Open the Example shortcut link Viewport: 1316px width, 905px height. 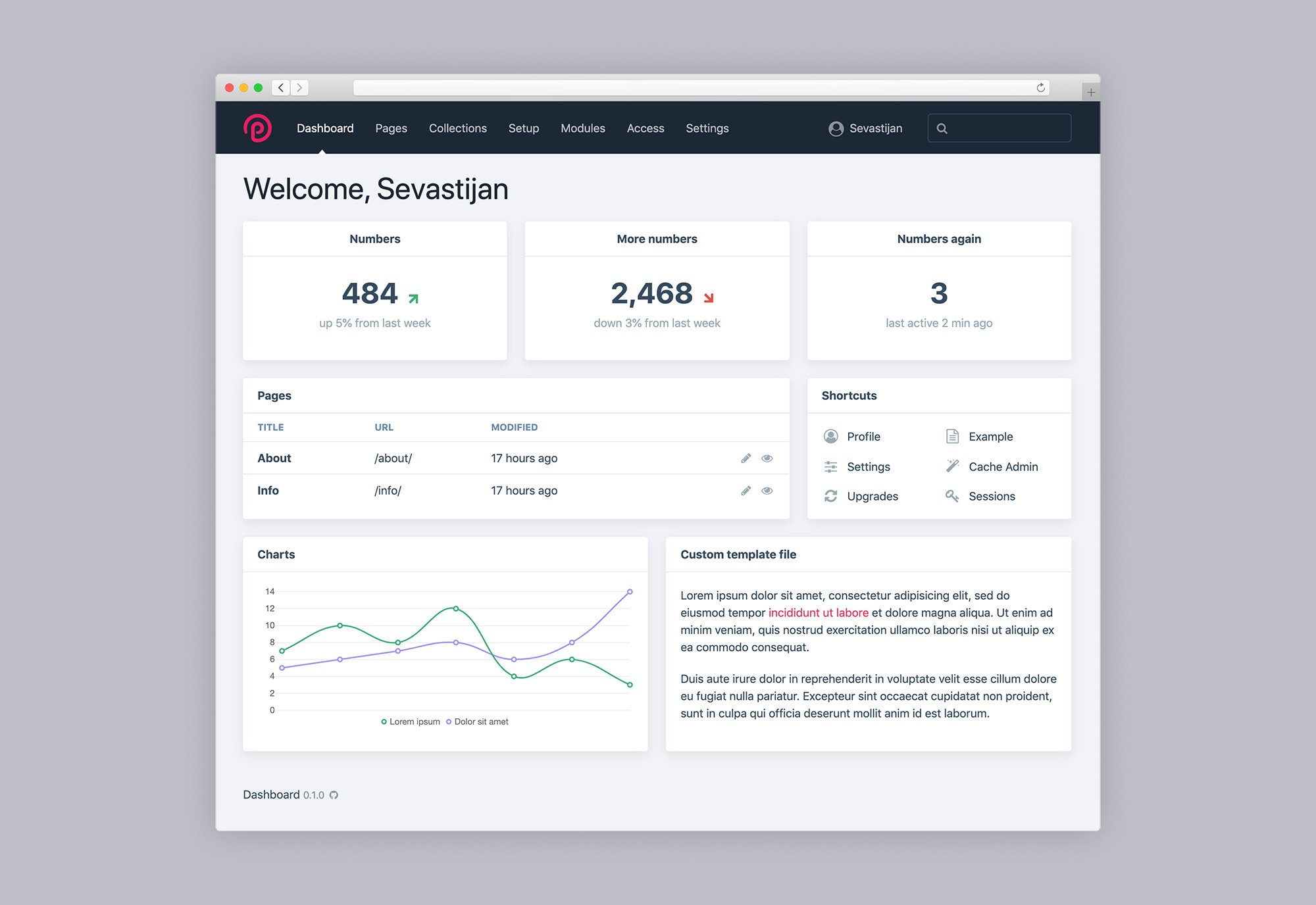[x=990, y=437]
